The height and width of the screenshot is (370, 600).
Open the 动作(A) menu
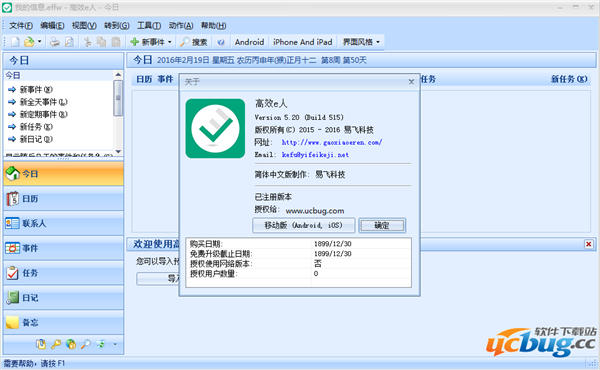tap(181, 26)
